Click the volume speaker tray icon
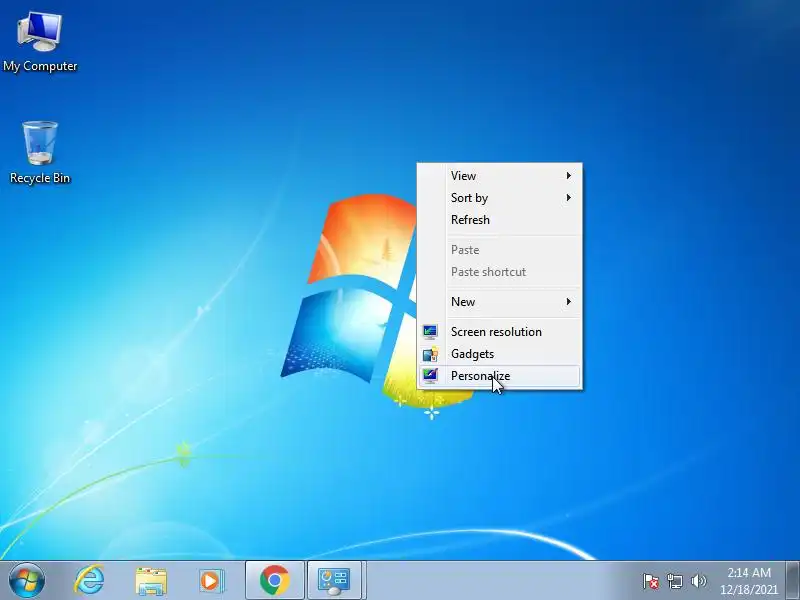Screen dimensions: 800x600 pyautogui.click(x=698, y=581)
